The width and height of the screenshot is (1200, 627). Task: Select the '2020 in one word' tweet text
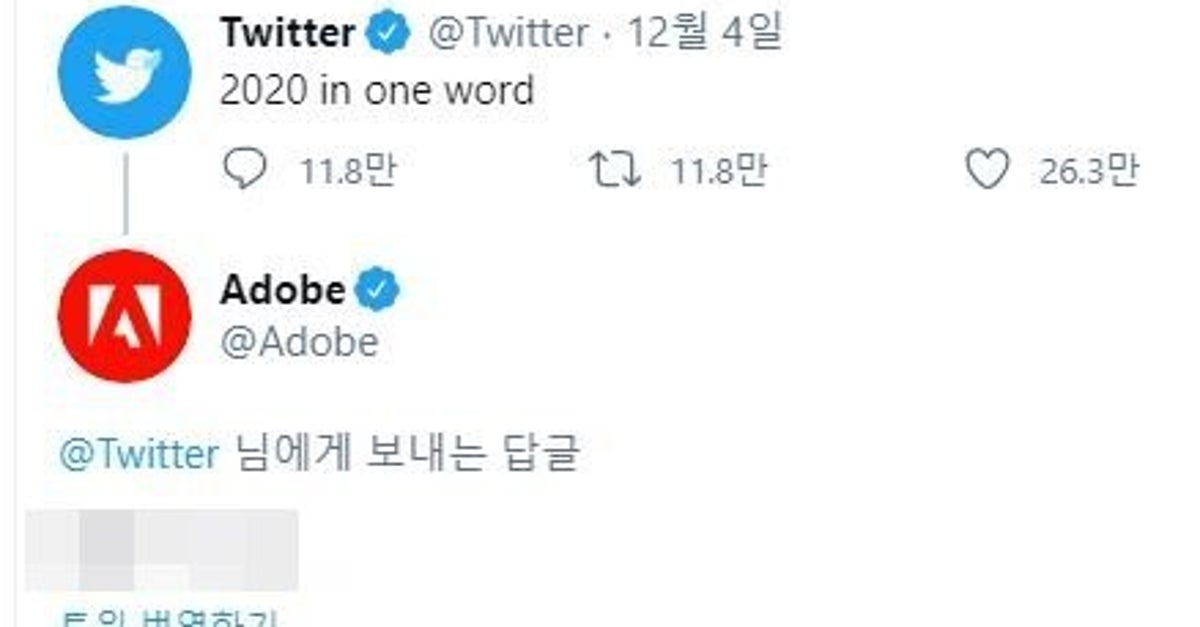tap(376, 92)
